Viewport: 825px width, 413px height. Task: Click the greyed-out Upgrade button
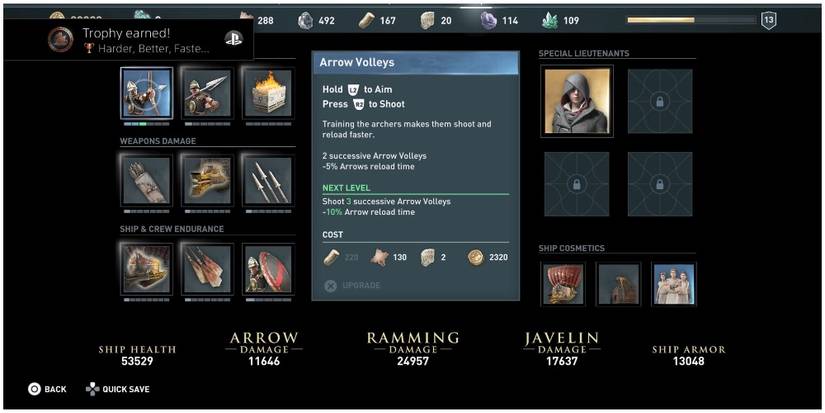(x=353, y=286)
